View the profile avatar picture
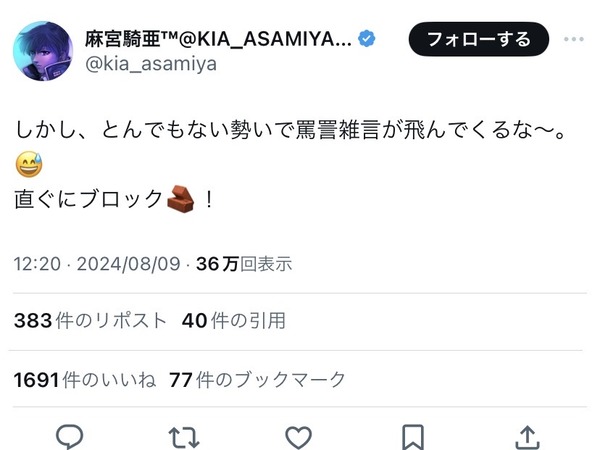 pos(43,51)
